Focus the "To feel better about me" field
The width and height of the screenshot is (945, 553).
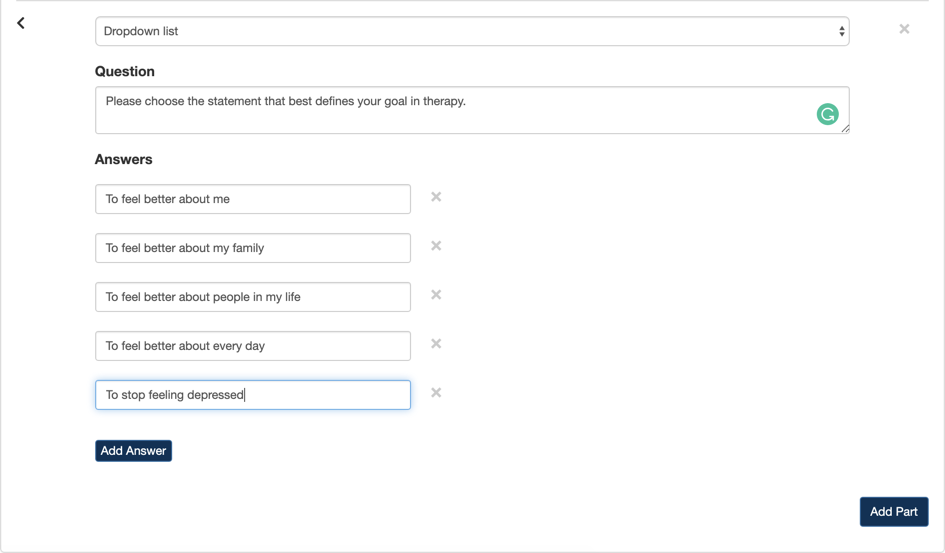click(x=252, y=199)
